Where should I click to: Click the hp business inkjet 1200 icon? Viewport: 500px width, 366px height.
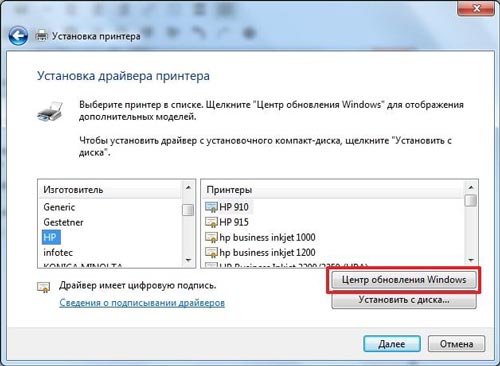pos(211,252)
